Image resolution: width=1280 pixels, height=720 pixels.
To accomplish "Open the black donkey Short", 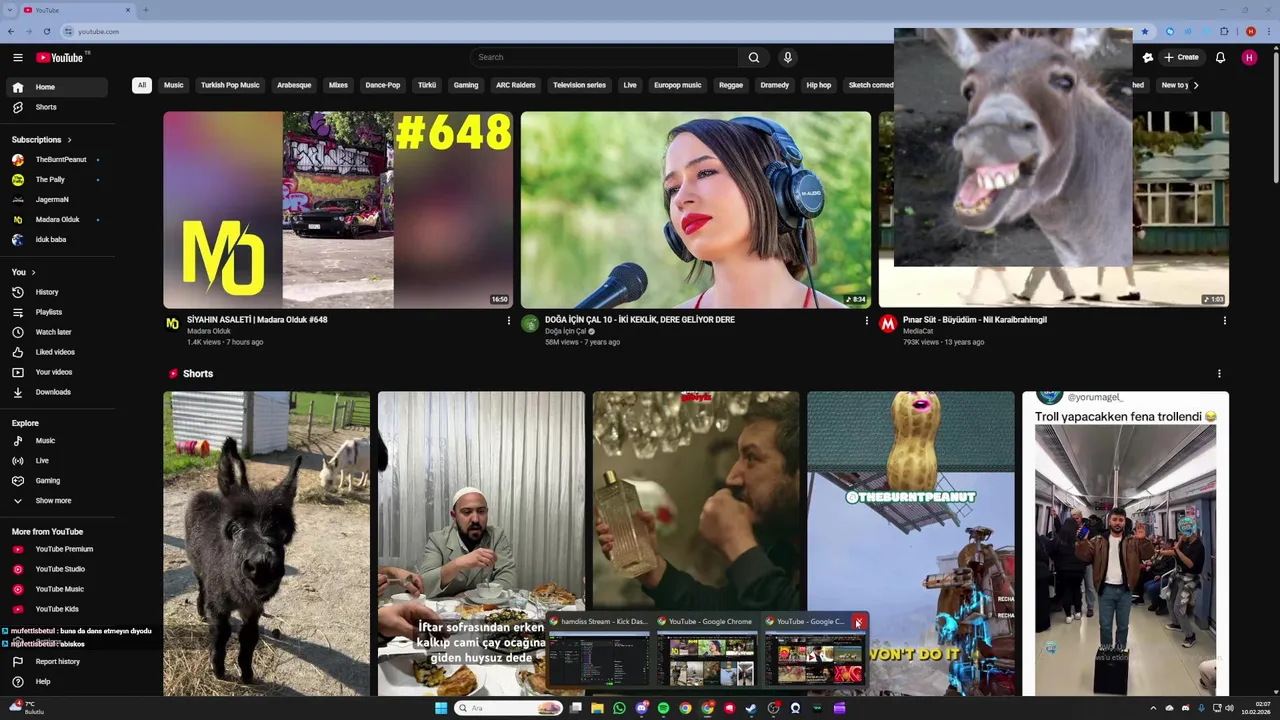I will coord(267,543).
